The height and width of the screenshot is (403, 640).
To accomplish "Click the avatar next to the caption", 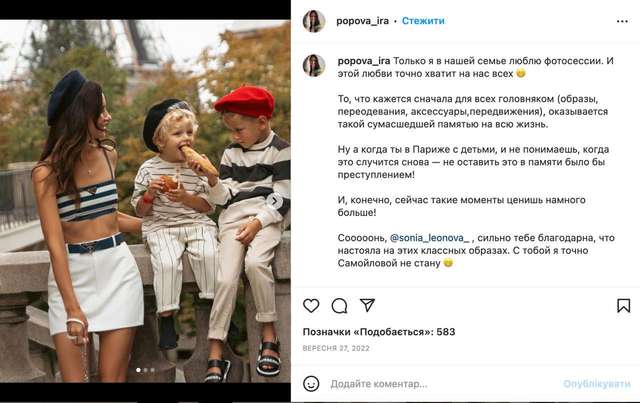I will tap(314, 65).
